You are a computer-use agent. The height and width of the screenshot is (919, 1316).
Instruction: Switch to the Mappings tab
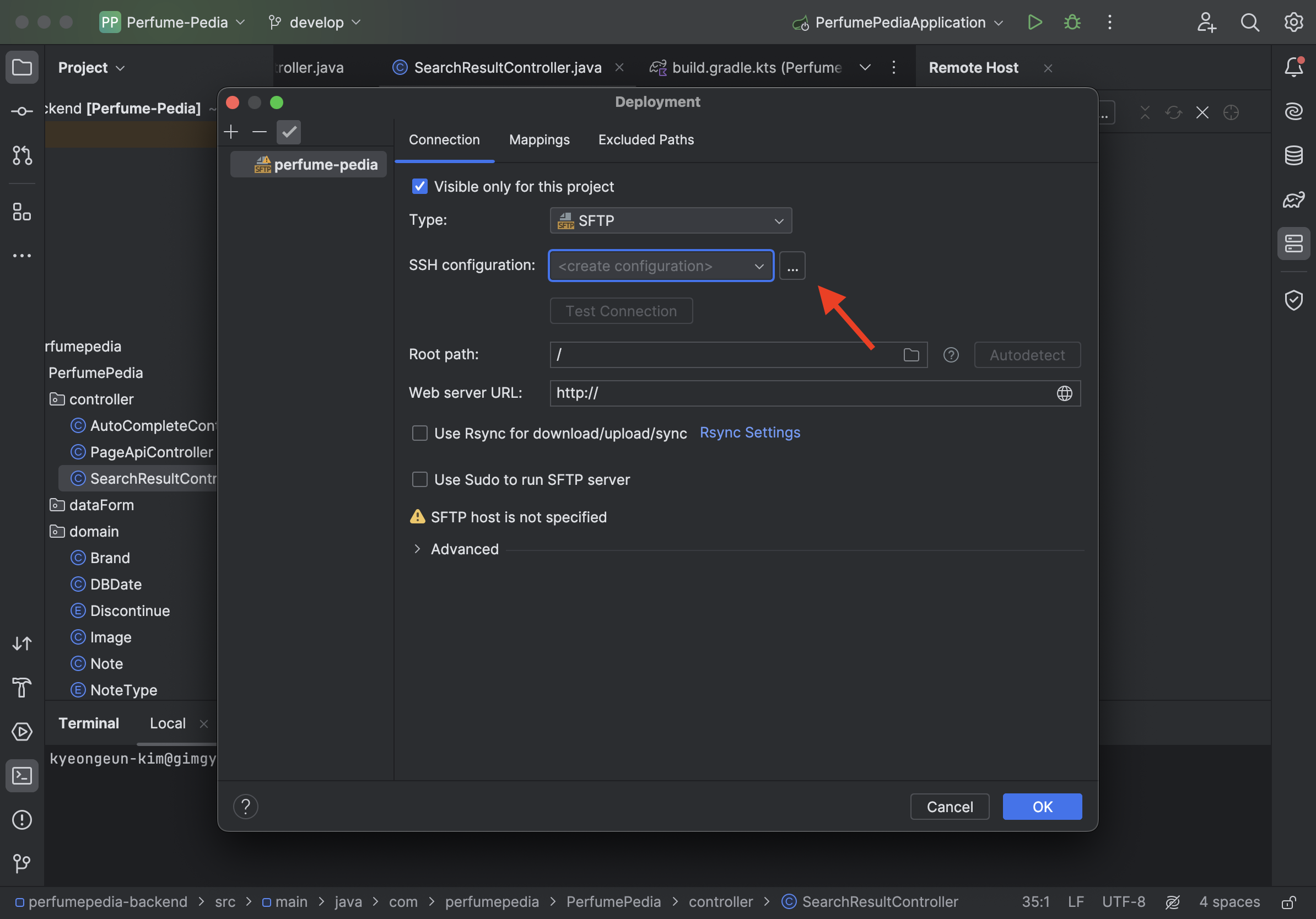539,140
